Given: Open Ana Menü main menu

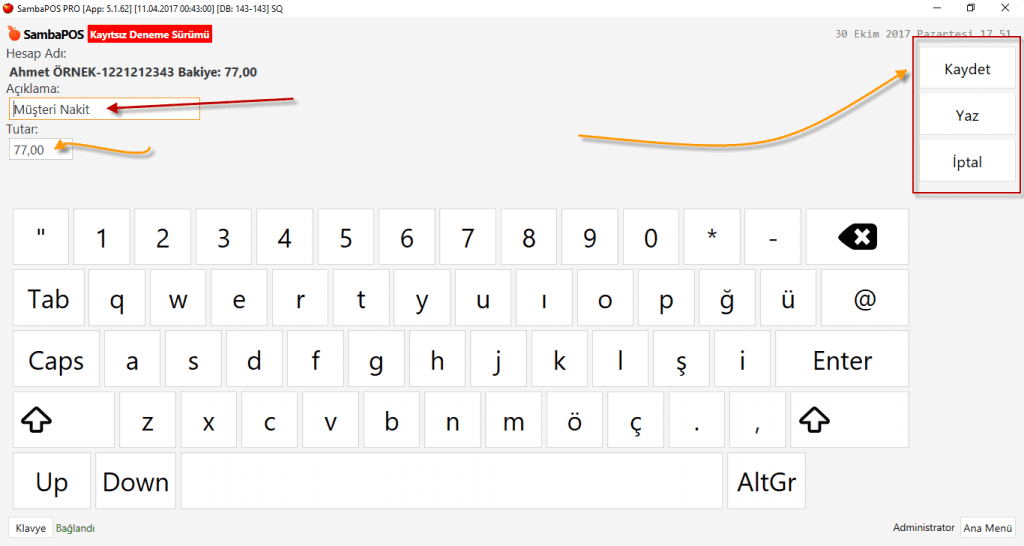Looking at the screenshot, I should pyautogui.click(x=986, y=528).
